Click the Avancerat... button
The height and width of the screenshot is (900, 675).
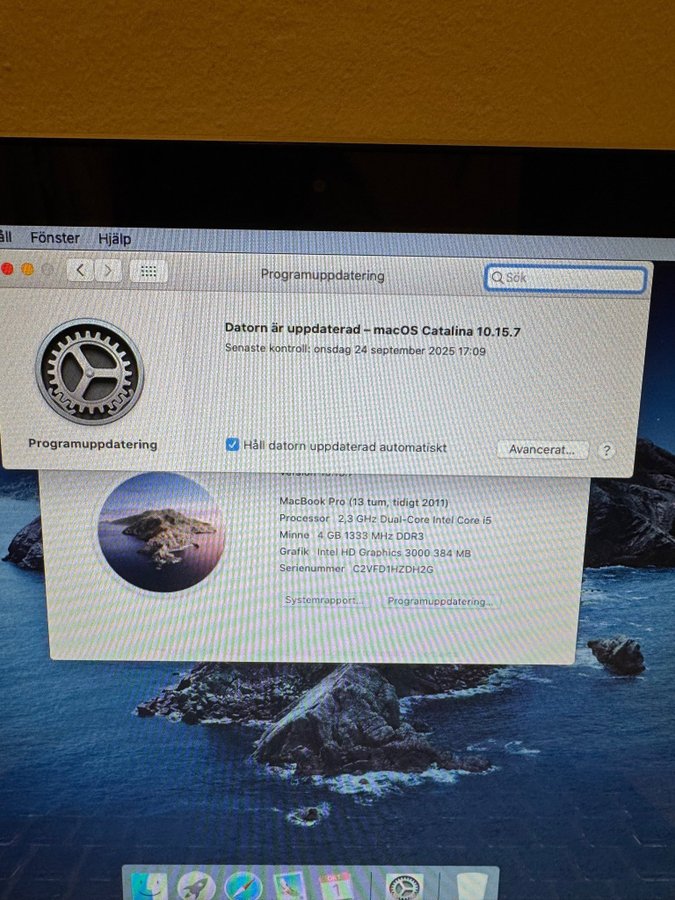coord(541,450)
